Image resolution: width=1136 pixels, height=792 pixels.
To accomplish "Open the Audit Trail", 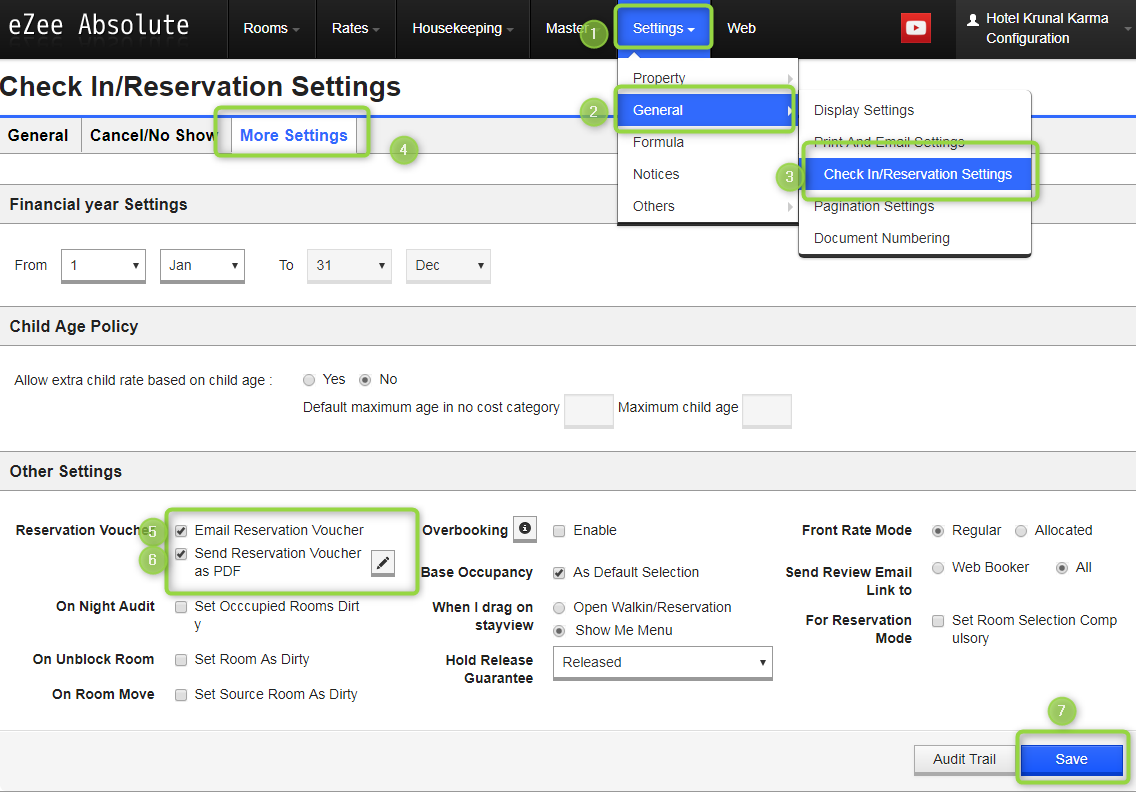I will pyautogui.click(x=964, y=759).
